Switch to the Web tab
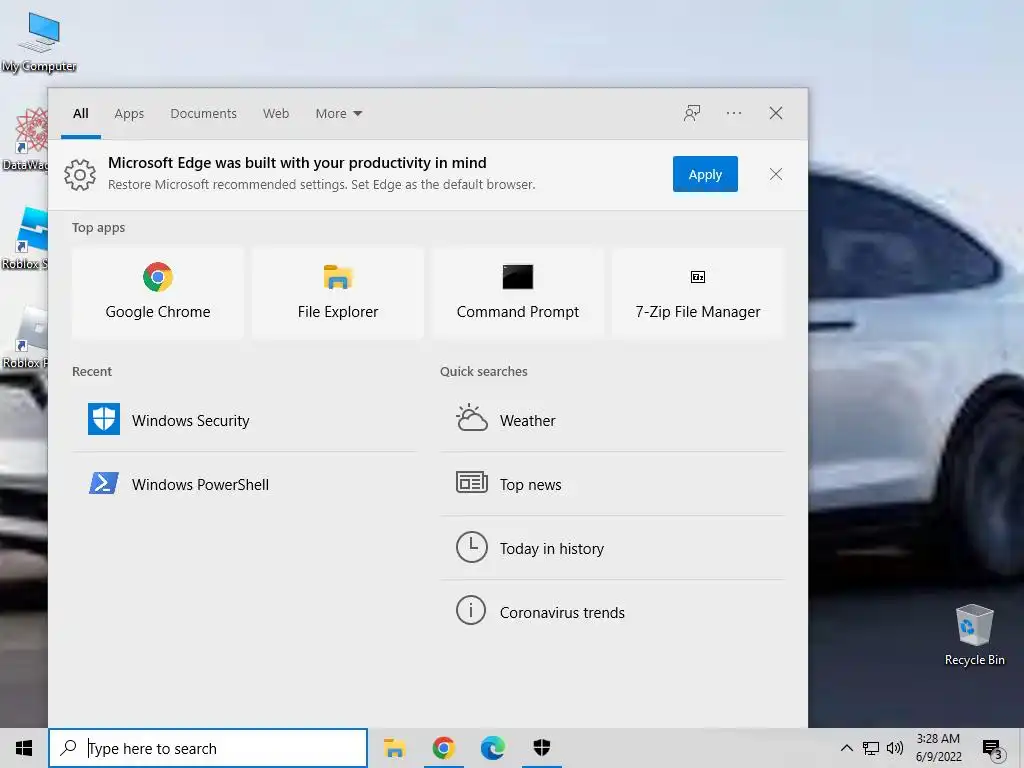 pyautogui.click(x=276, y=113)
